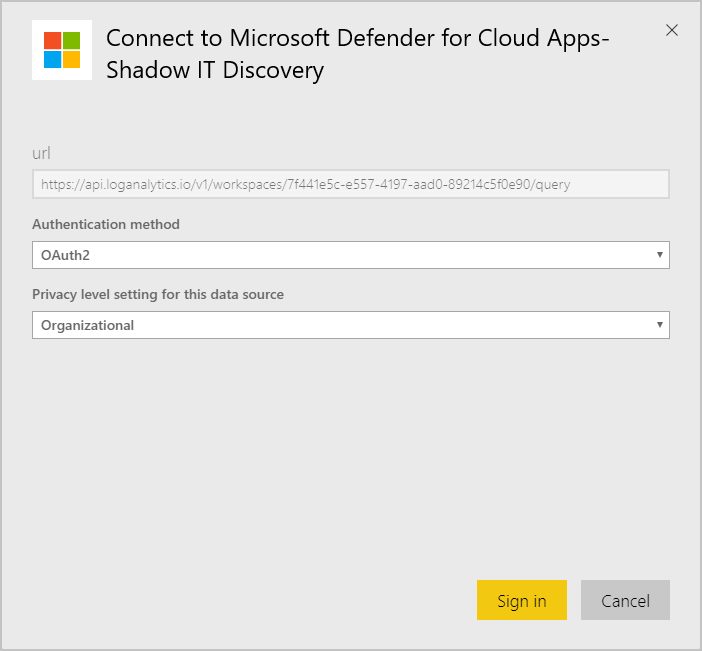This screenshot has width=702, height=651.
Task: Click the 'Authentication method' label
Action: coord(106,224)
